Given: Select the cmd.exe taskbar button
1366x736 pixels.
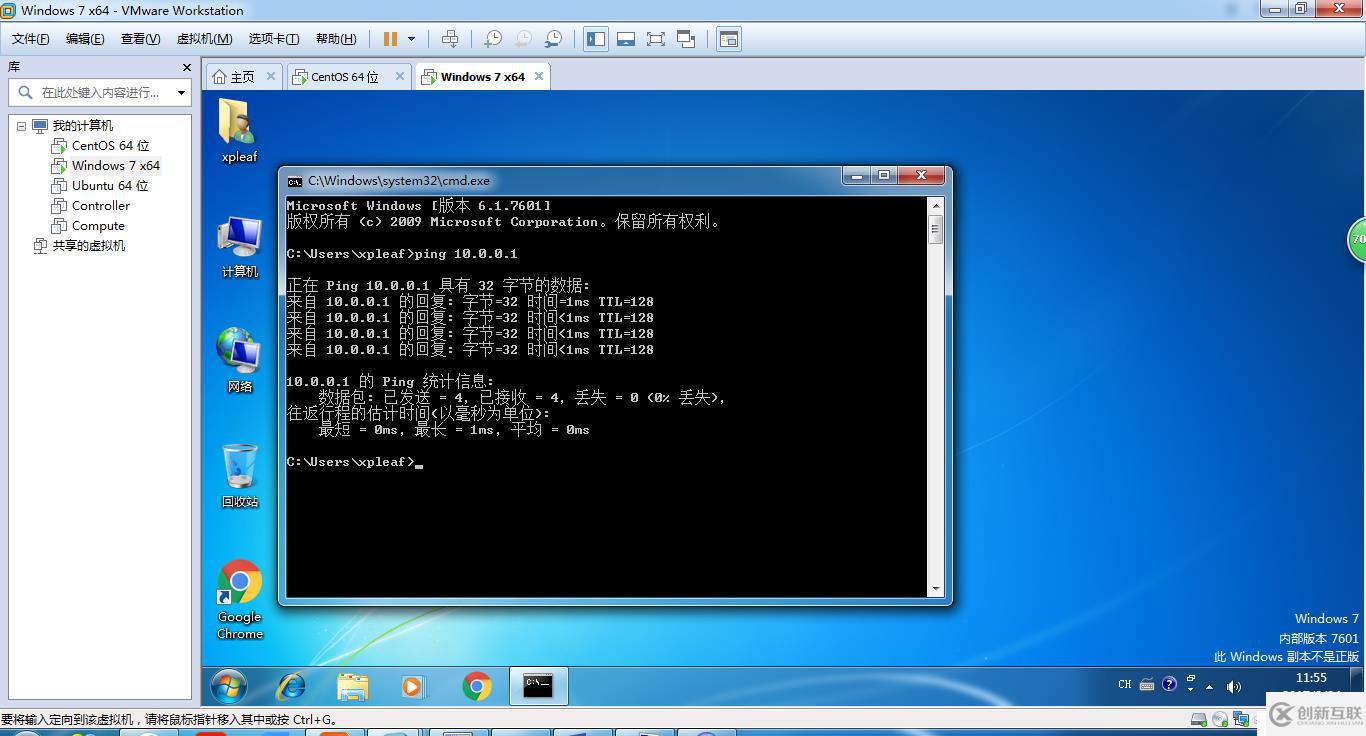Looking at the screenshot, I should (538, 686).
